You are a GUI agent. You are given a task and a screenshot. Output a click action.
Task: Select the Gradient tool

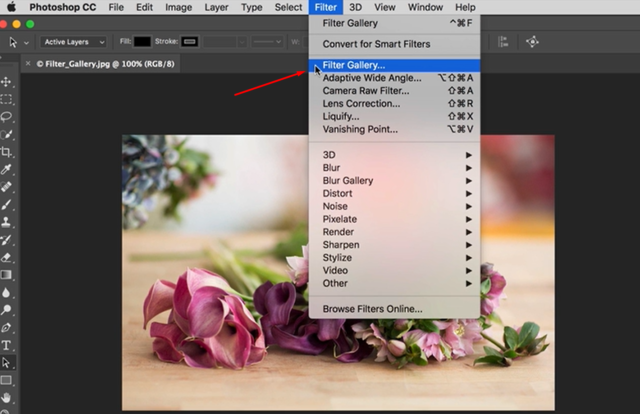click(6, 275)
